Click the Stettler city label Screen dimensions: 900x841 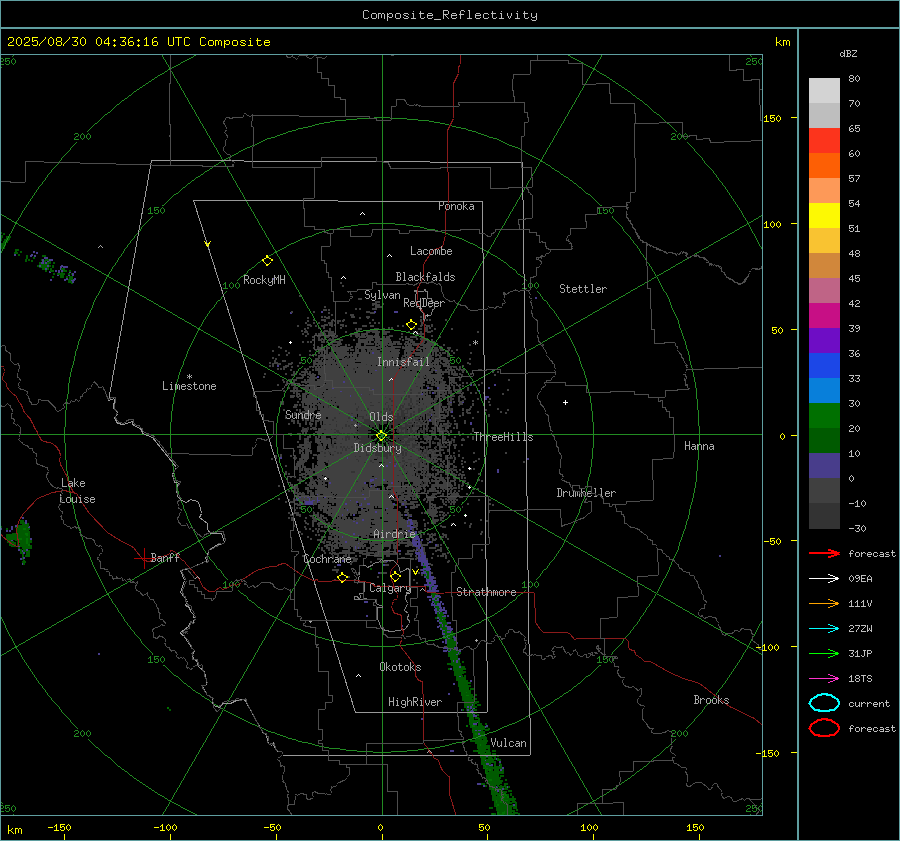(583, 289)
